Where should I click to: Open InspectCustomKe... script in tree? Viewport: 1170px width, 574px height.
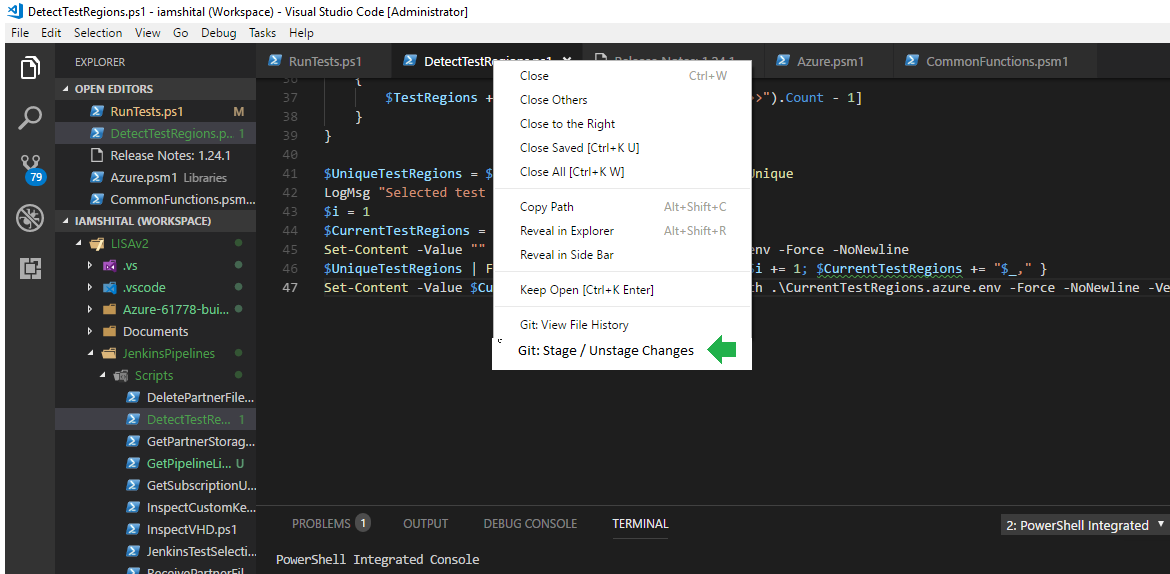tap(155, 507)
